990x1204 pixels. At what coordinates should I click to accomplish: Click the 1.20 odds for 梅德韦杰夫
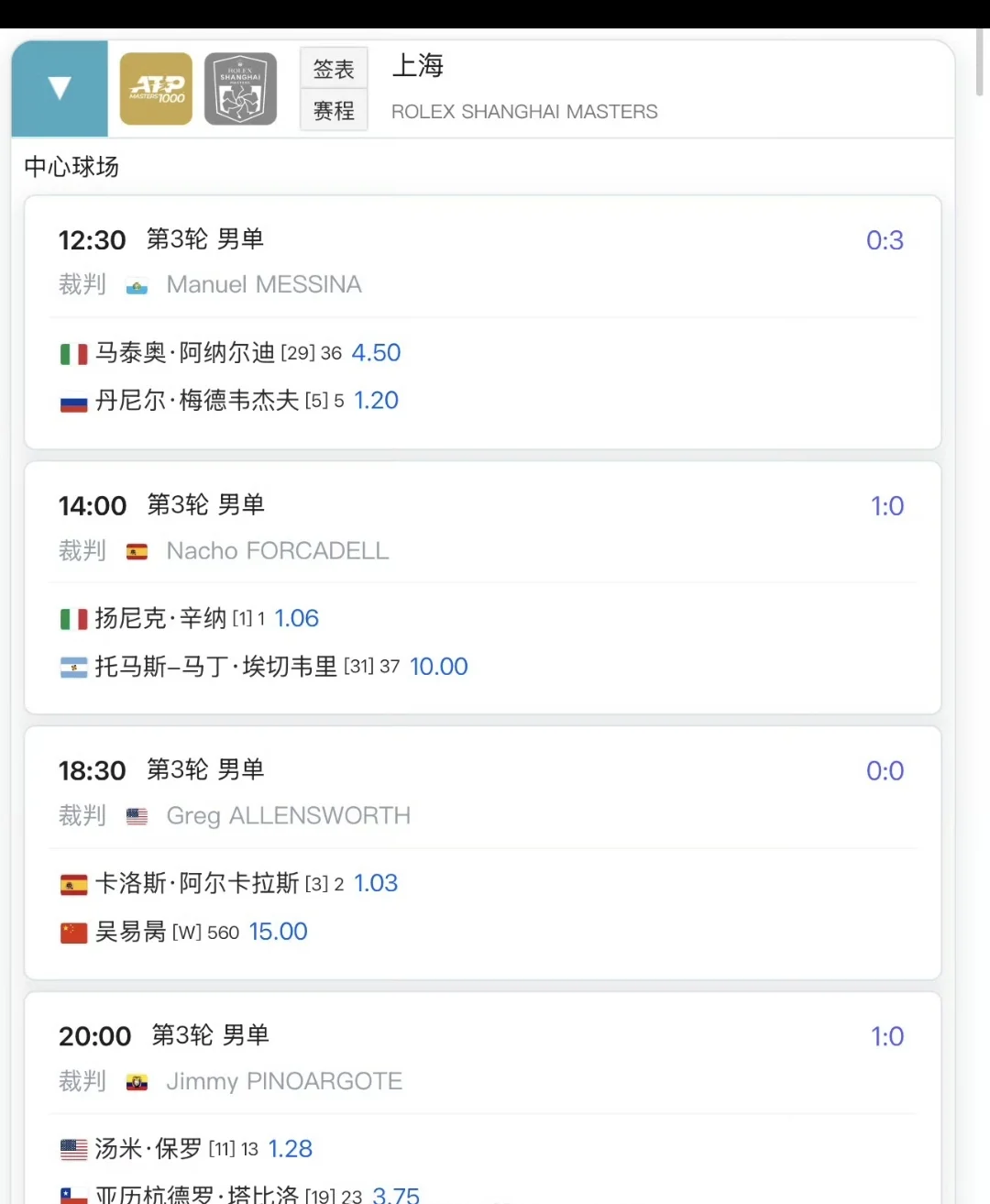tap(376, 401)
